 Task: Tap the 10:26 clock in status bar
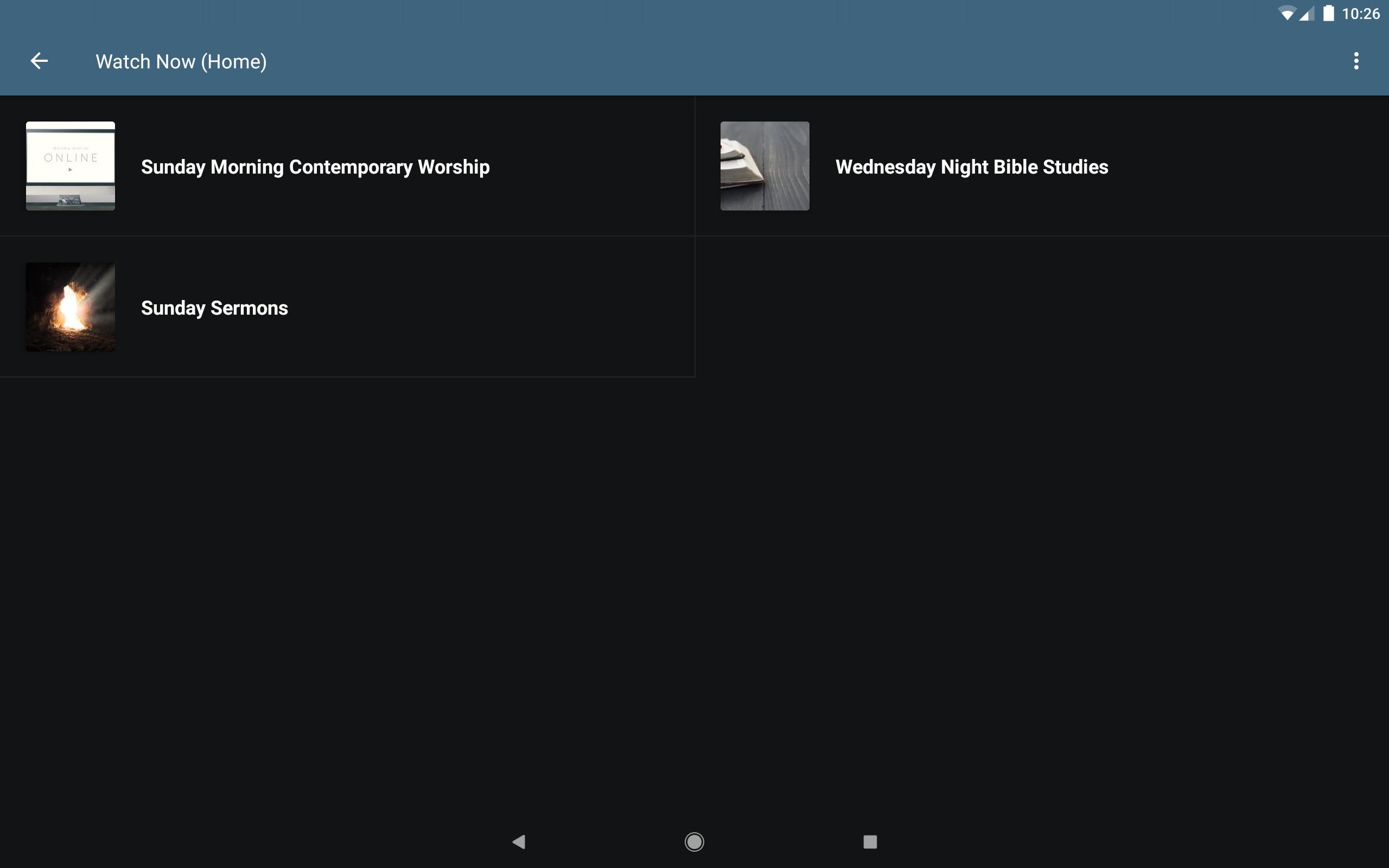(1361, 13)
